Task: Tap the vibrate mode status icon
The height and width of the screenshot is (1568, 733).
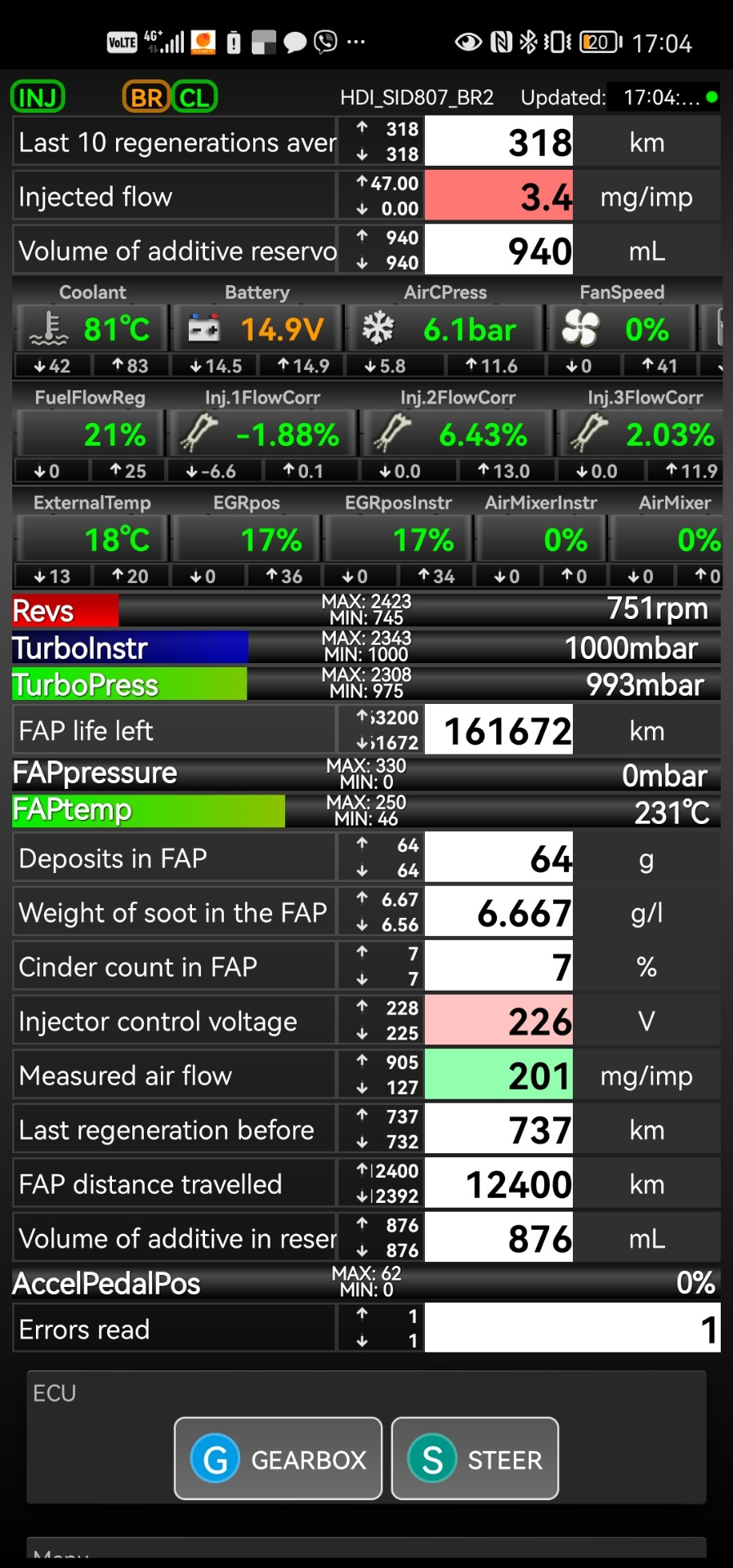Action: pyautogui.click(x=558, y=42)
